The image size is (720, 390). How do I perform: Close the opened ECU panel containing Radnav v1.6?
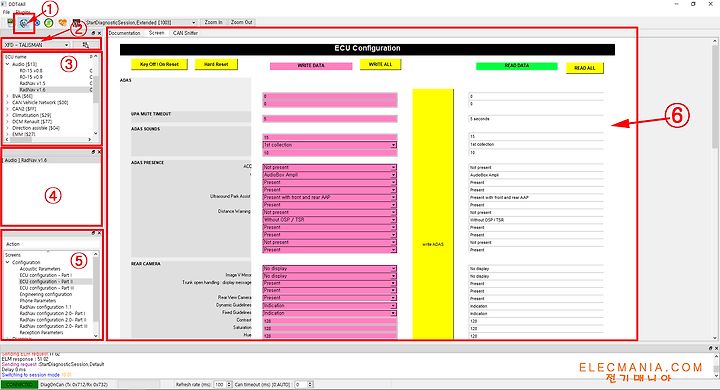click(x=99, y=152)
